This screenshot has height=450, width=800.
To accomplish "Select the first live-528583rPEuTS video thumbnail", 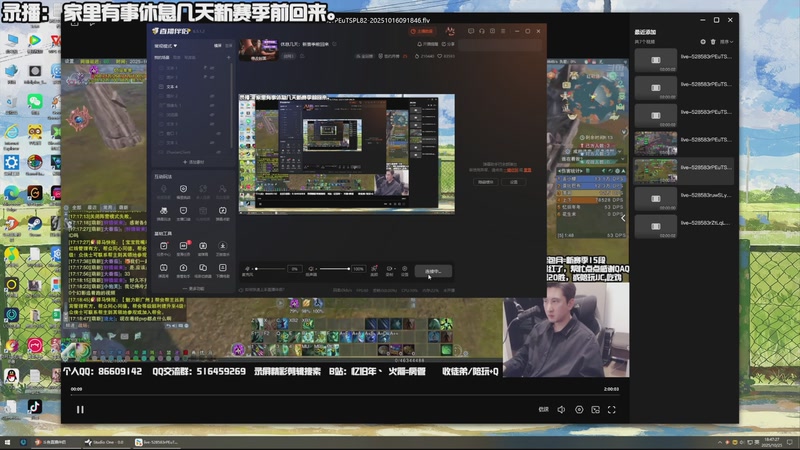I will [656, 60].
